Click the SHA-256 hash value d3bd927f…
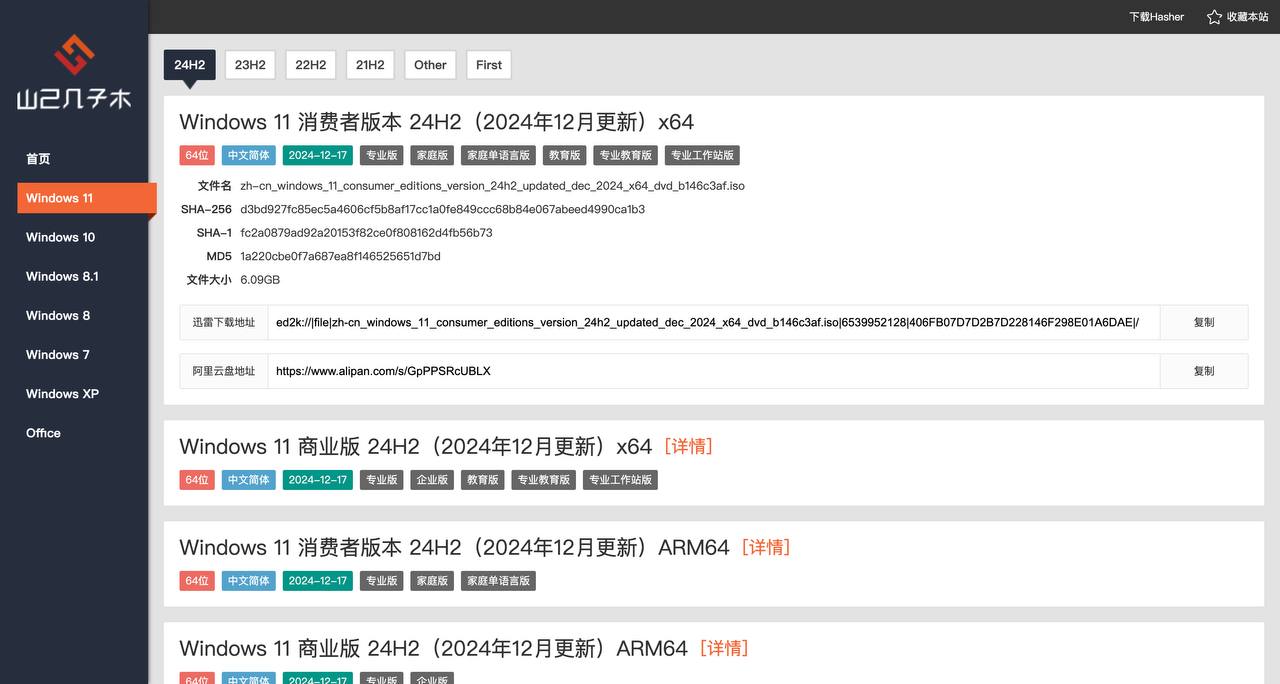The height and width of the screenshot is (684, 1280). 442,209
